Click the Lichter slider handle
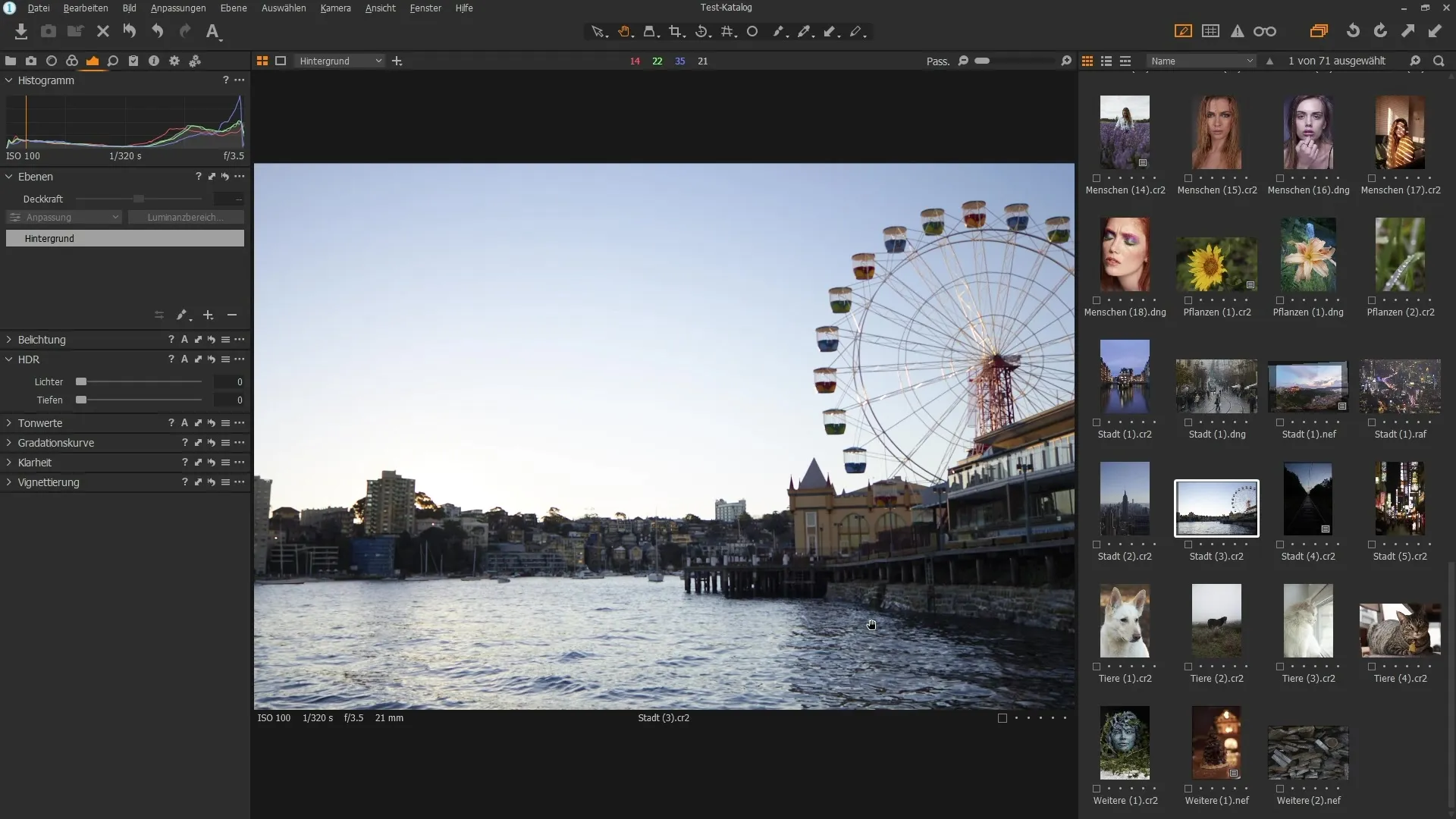Image resolution: width=1456 pixels, height=819 pixels. pyautogui.click(x=81, y=382)
